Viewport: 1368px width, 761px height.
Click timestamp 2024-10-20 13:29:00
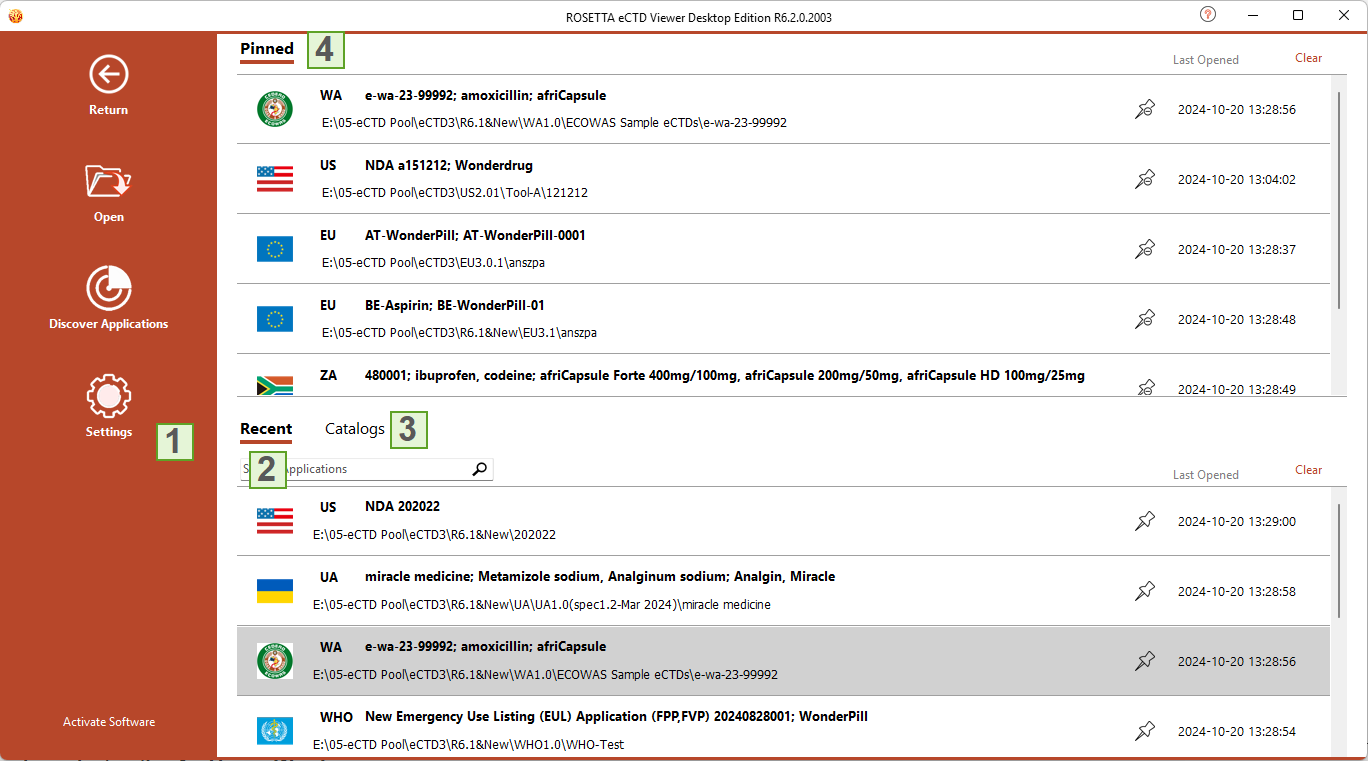1237,522
